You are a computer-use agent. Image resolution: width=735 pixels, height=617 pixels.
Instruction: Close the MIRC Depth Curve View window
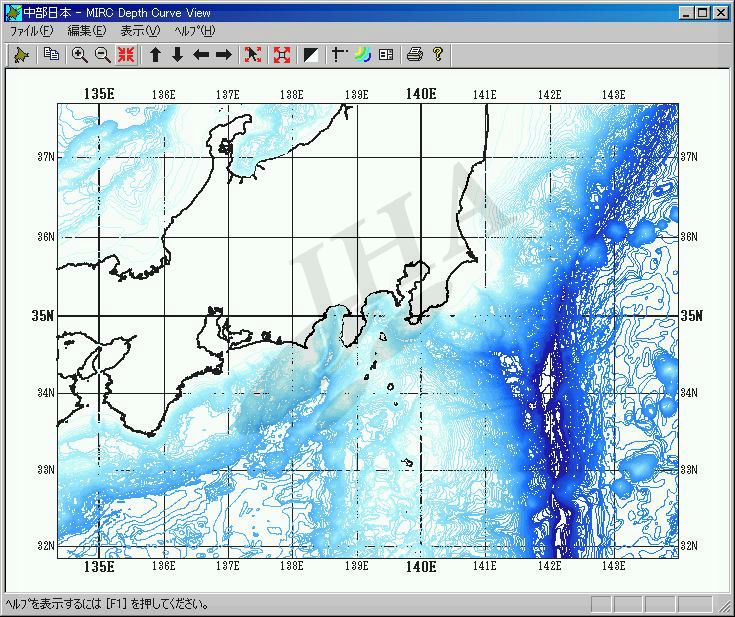pyautogui.click(x=721, y=13)
